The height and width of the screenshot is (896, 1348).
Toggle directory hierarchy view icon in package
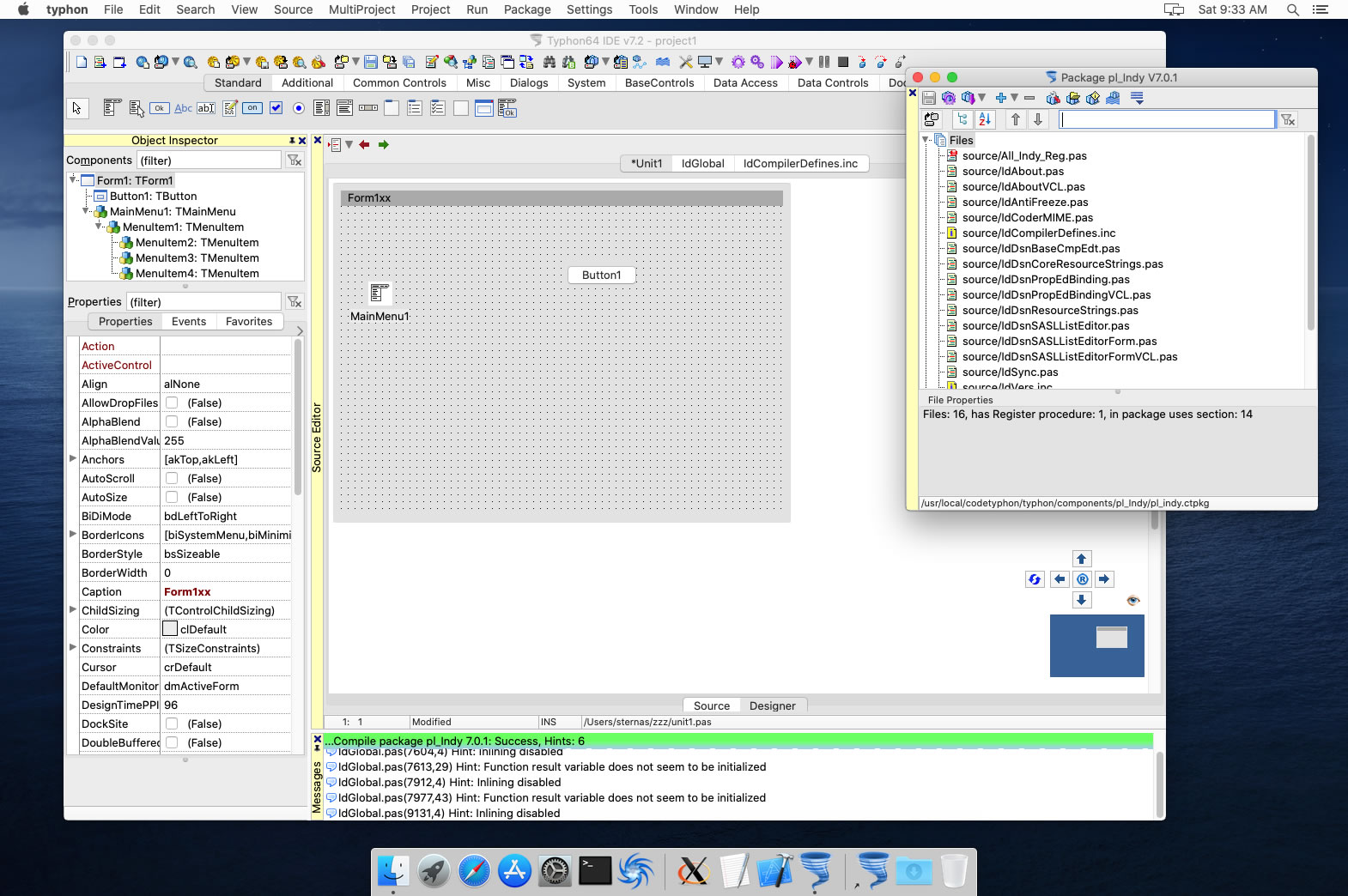pyautogui.click(x=962, y=119)
